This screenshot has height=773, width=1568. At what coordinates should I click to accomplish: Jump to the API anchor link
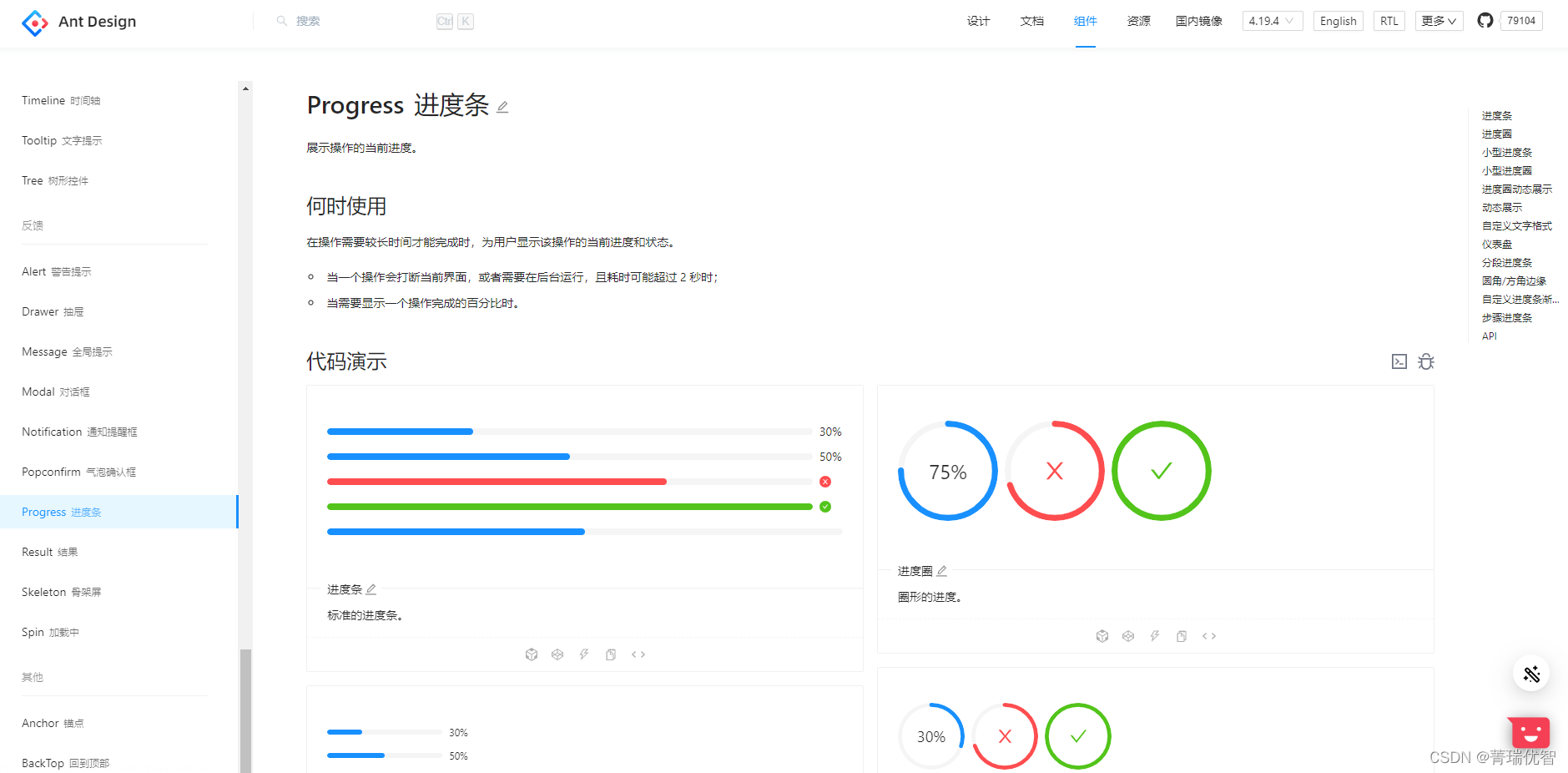[x=1489, y=336]
